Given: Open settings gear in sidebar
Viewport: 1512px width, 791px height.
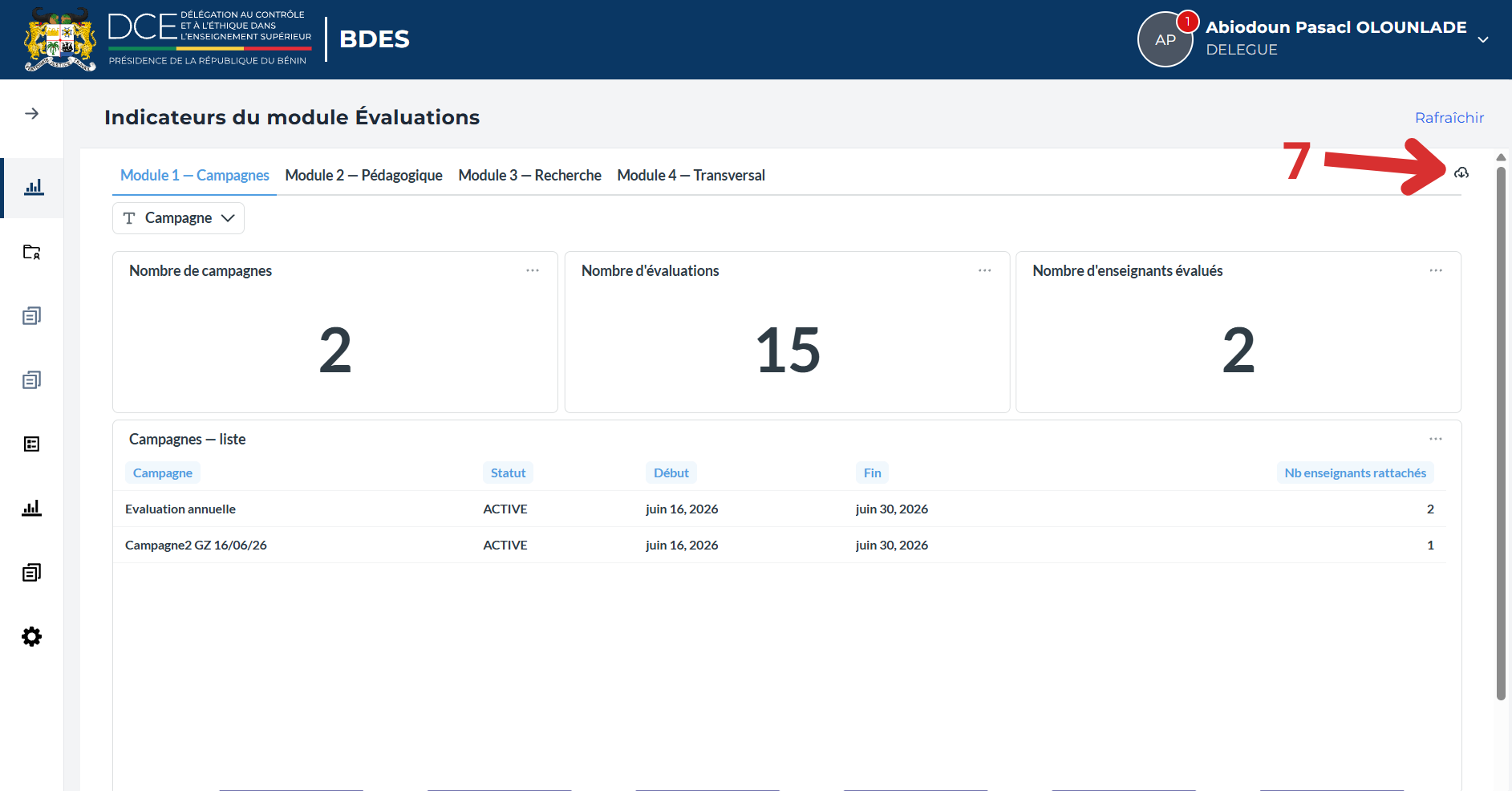Looking at the screenshot, I should 31,637.
